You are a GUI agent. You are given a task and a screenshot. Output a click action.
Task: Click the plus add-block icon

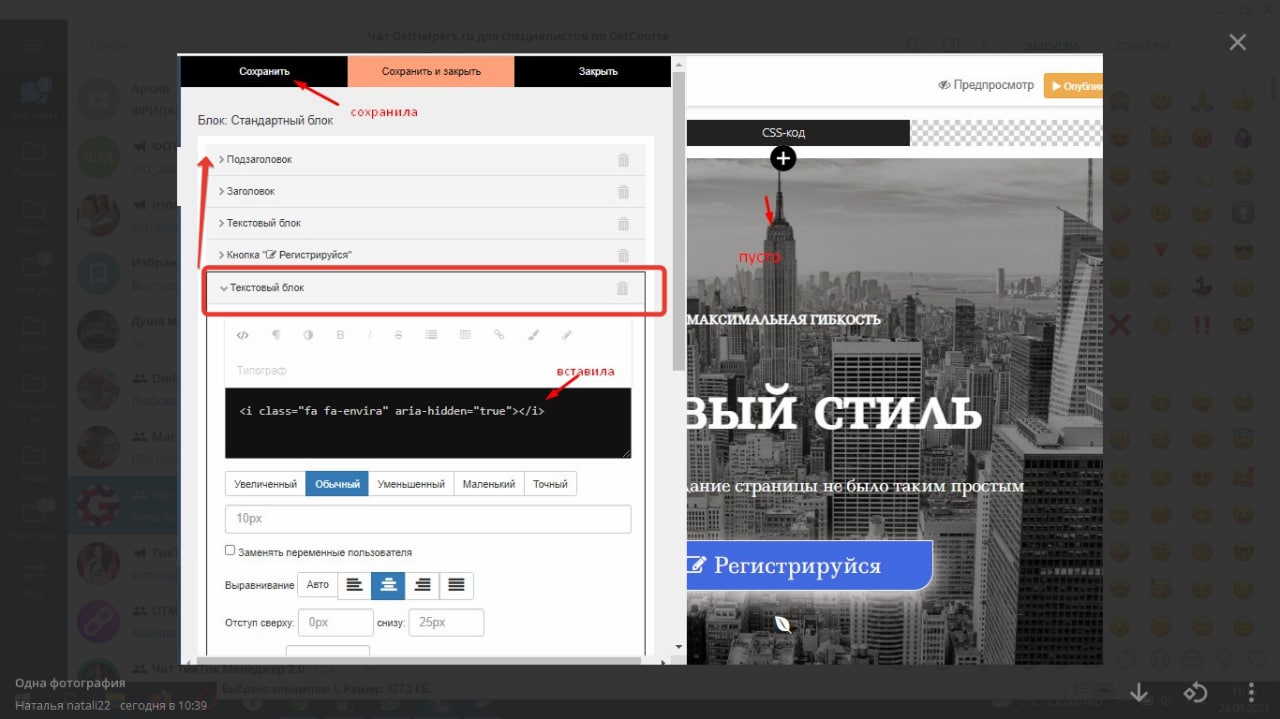pos(783,158)
